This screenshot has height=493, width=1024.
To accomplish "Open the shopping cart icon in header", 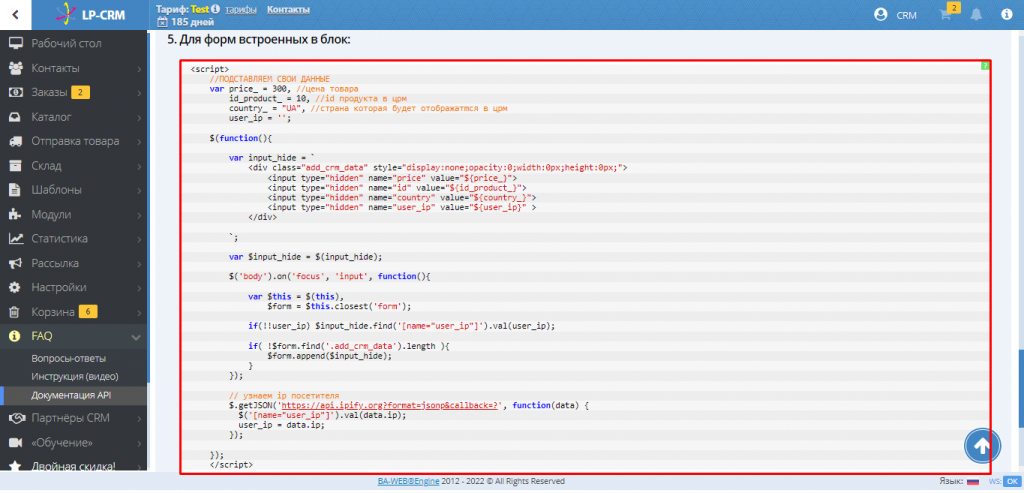I will [x=944, y=15].
